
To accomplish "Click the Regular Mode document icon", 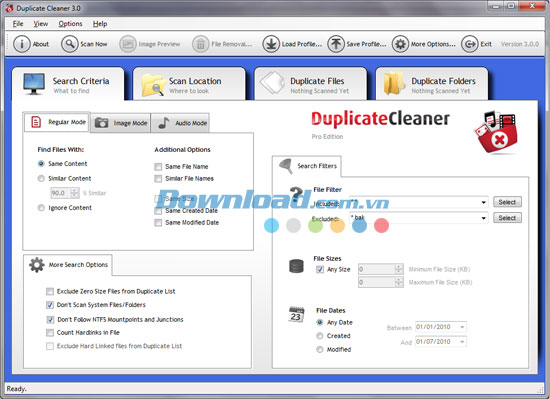I will click(x=36, y=122).
